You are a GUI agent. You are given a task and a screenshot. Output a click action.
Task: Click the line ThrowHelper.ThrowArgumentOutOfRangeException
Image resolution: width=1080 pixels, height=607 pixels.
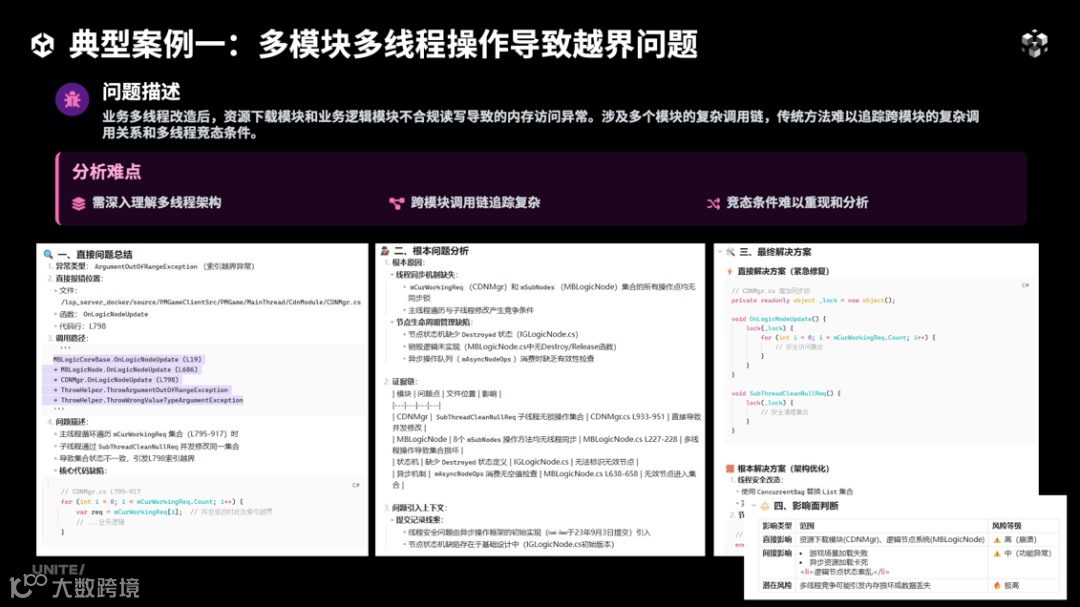[142, 390]
